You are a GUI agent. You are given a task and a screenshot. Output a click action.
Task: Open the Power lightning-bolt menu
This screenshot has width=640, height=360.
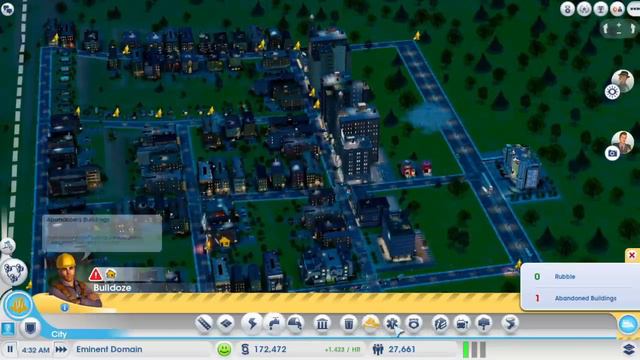point(252,324)
